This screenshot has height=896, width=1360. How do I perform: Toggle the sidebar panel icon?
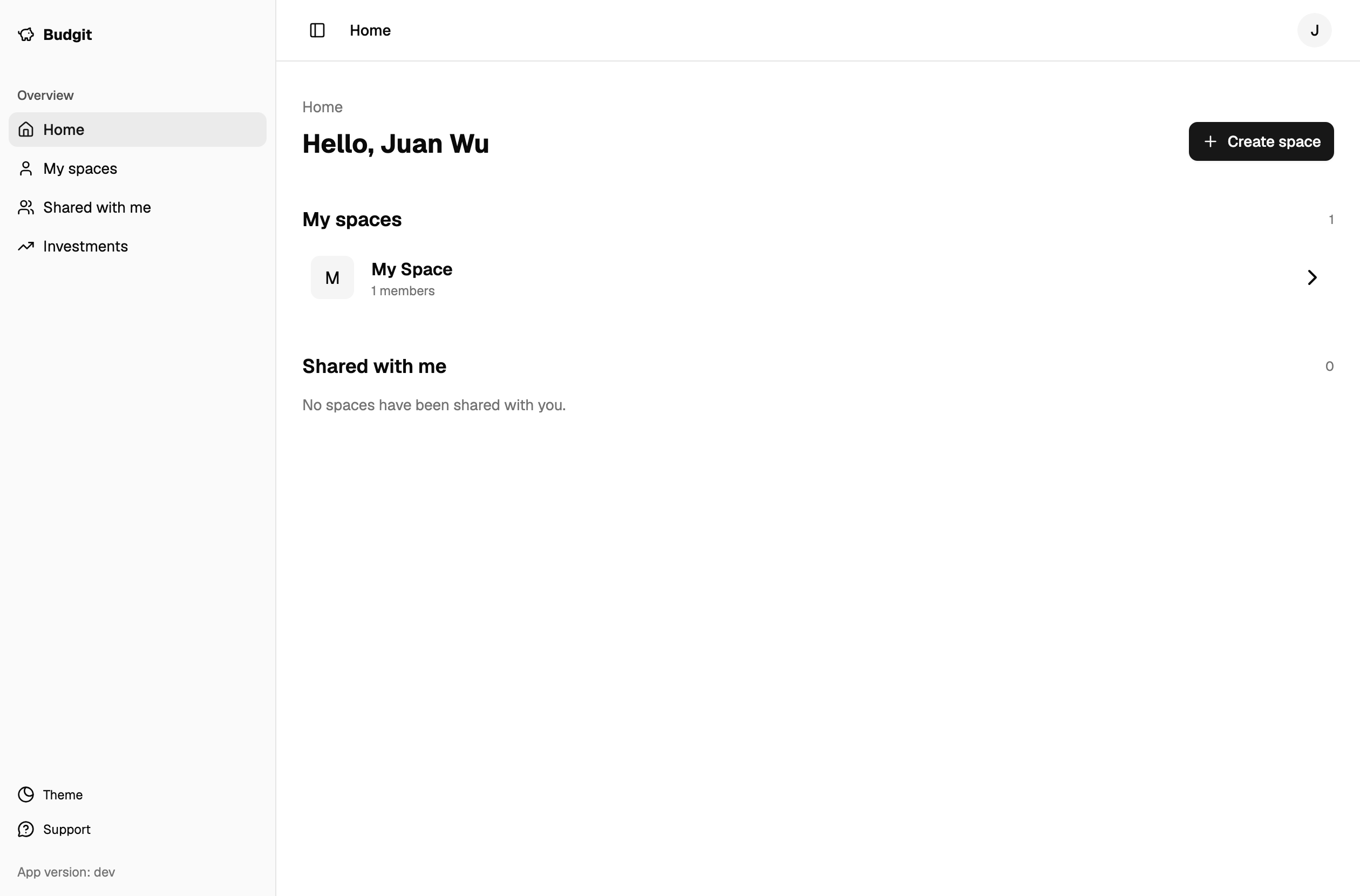pyautogui.click(x=317, y=30)
